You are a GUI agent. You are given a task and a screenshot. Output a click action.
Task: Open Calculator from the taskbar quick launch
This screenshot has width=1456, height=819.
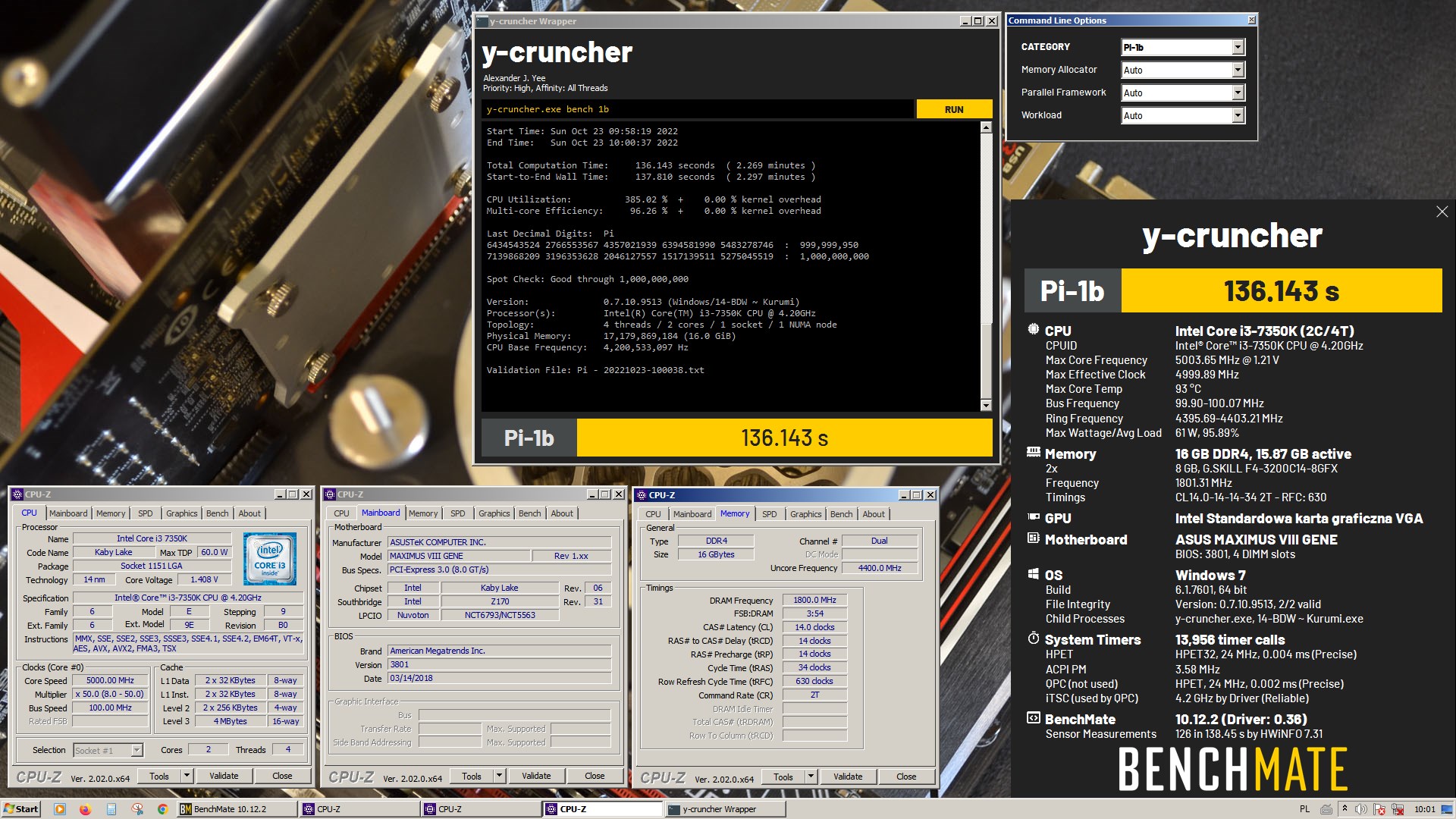point(111,809)
